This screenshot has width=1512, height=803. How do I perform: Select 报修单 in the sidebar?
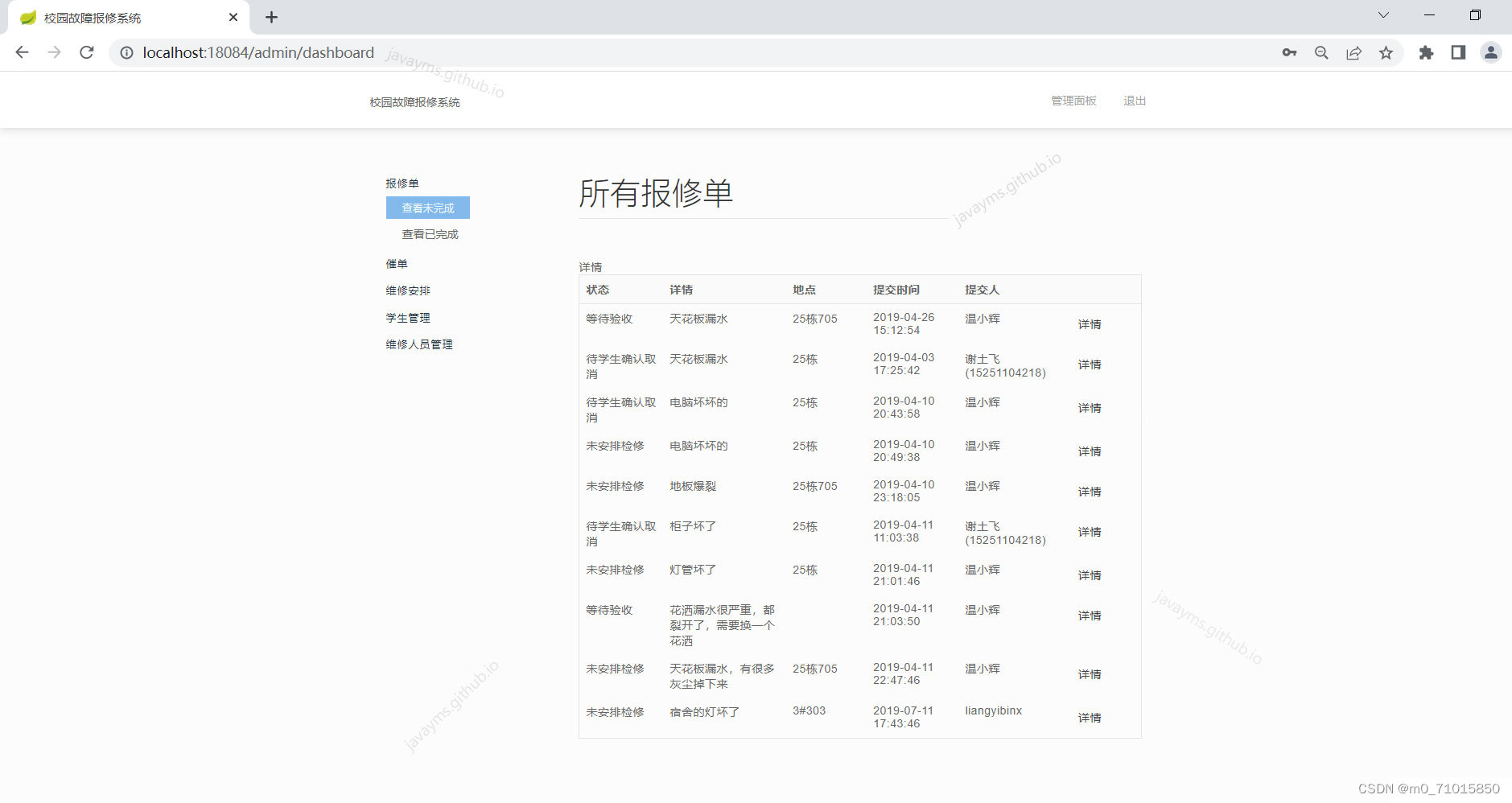tap(402, 183)
